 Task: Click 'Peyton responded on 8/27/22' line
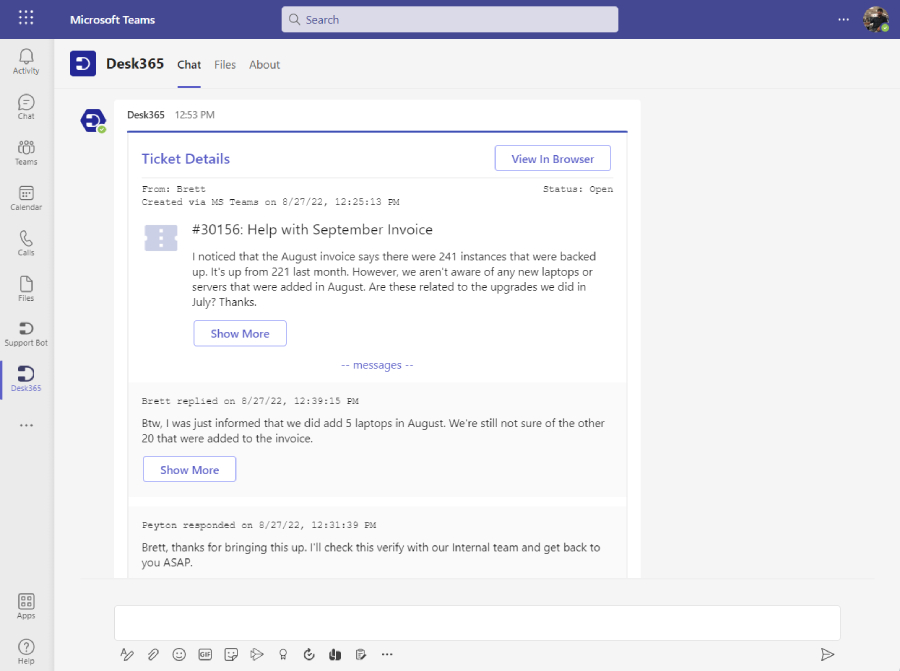(259, 525)
